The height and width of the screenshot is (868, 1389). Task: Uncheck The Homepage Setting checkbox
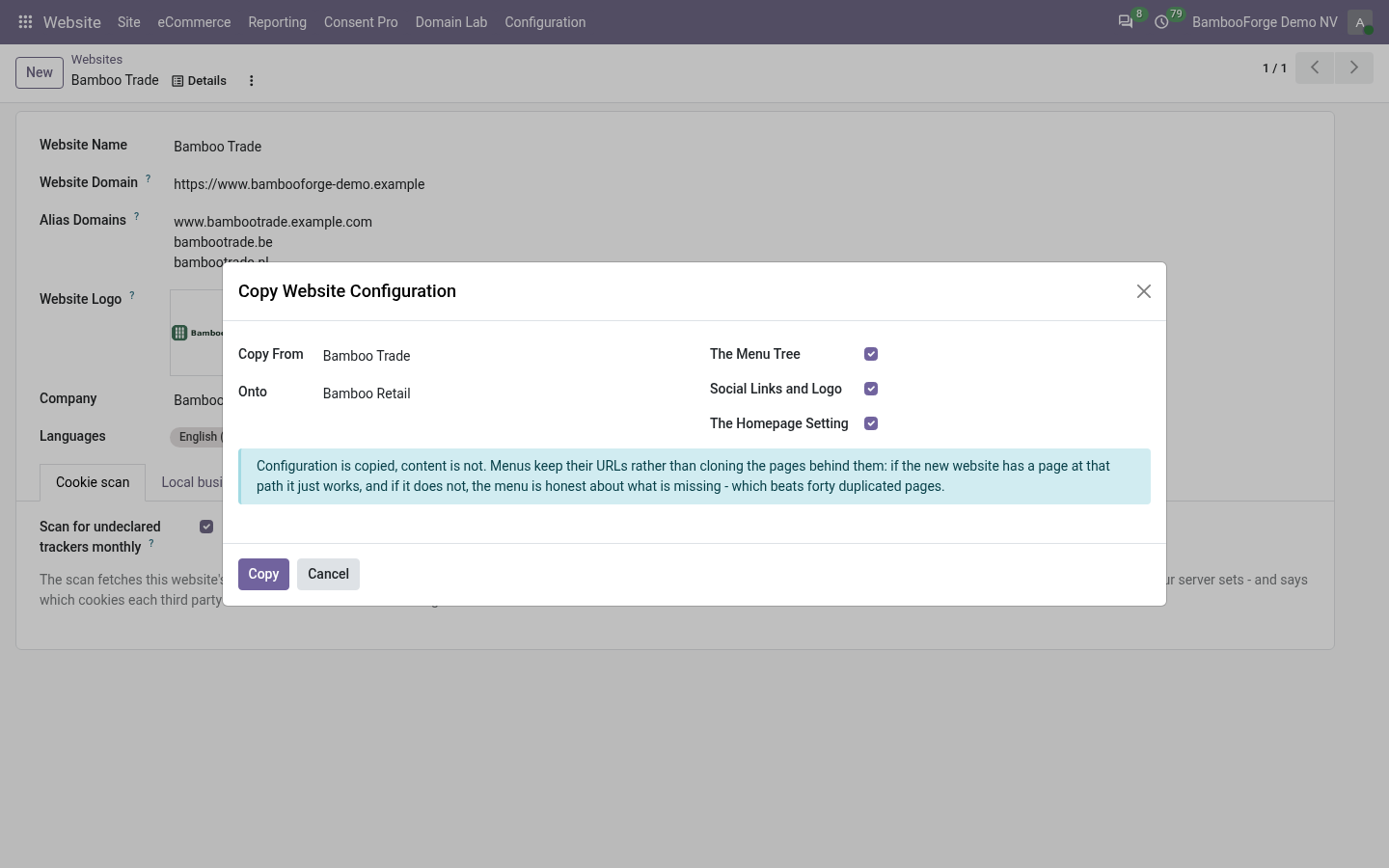tap(871, 423)
